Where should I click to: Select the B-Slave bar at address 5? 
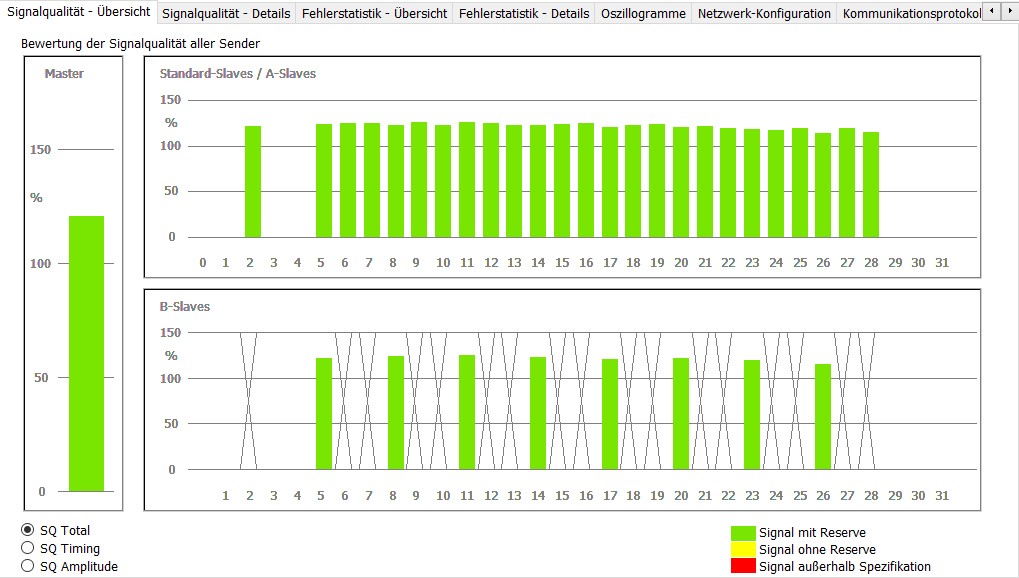point(324,413)
